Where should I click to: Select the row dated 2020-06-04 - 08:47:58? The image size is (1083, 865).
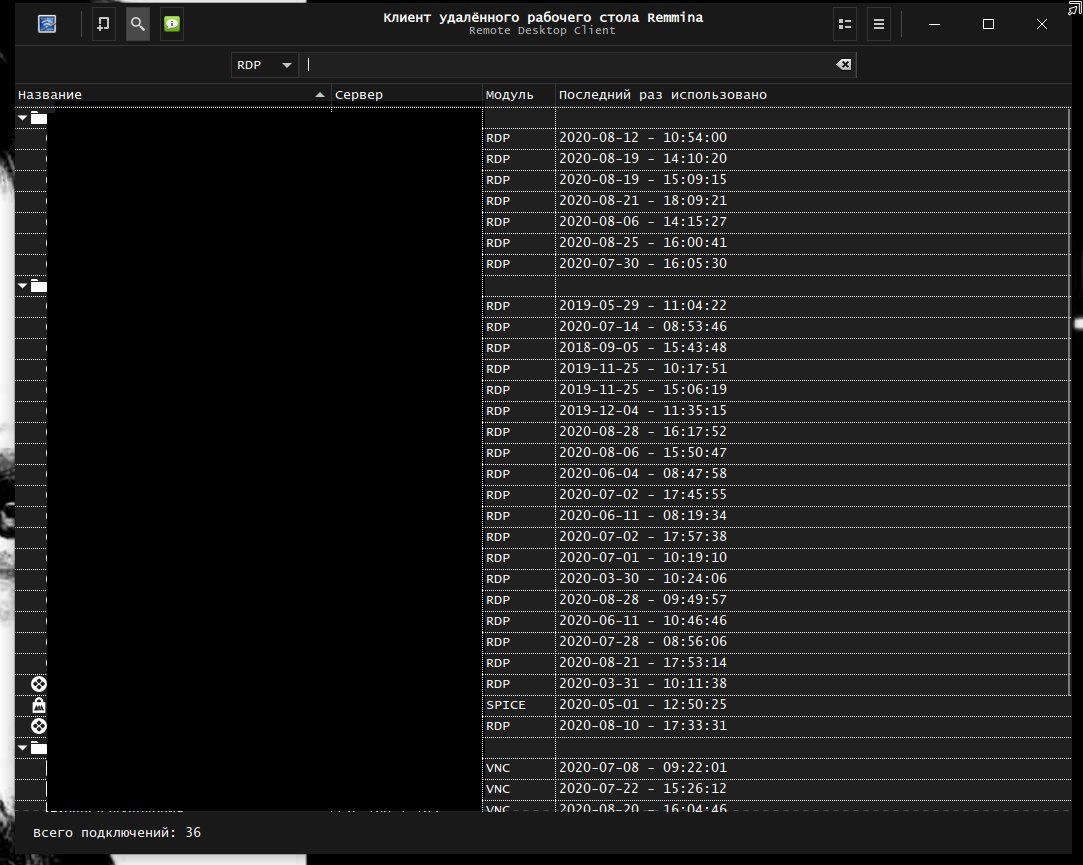pyautogui.click(x=543, y=474)
